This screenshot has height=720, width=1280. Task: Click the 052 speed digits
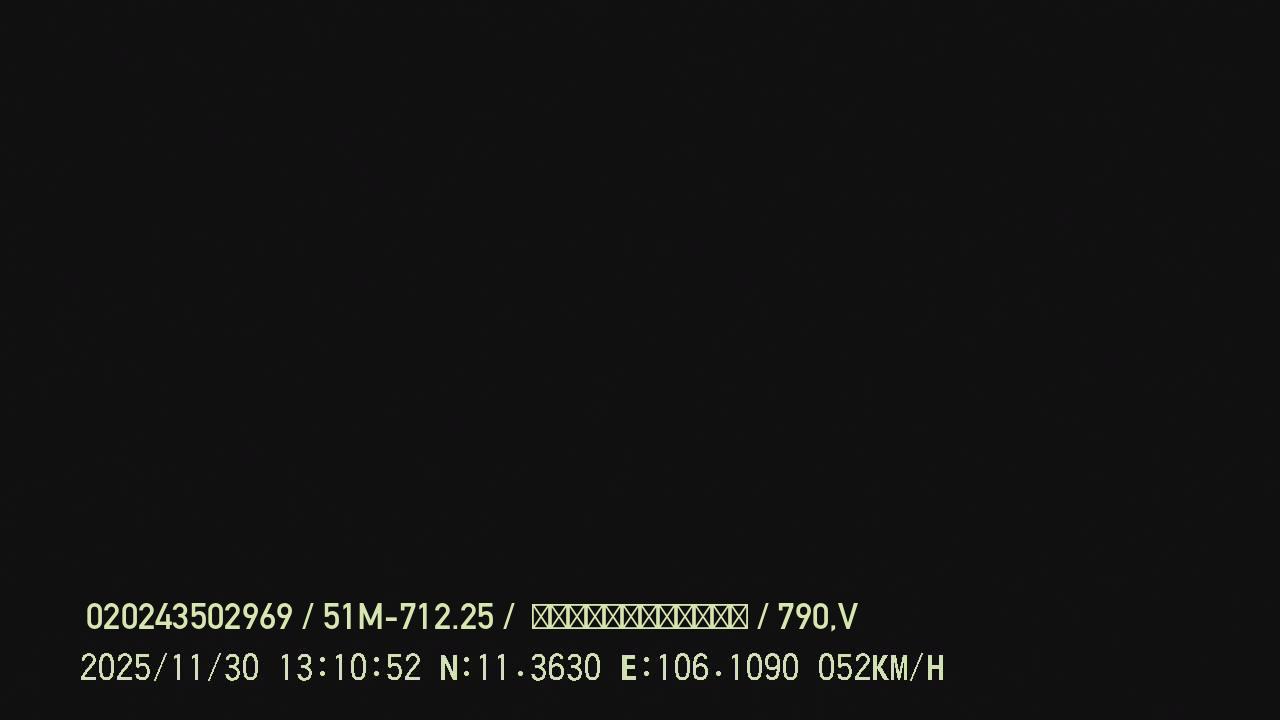[844, 668]
